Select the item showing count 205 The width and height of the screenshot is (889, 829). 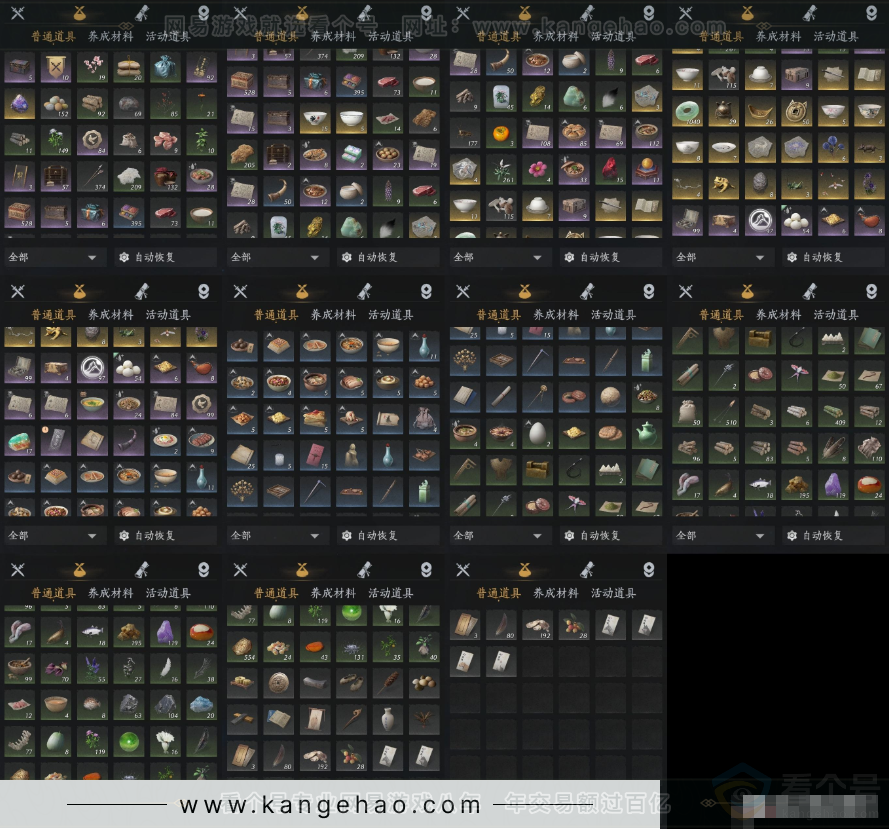coord(243,155)
